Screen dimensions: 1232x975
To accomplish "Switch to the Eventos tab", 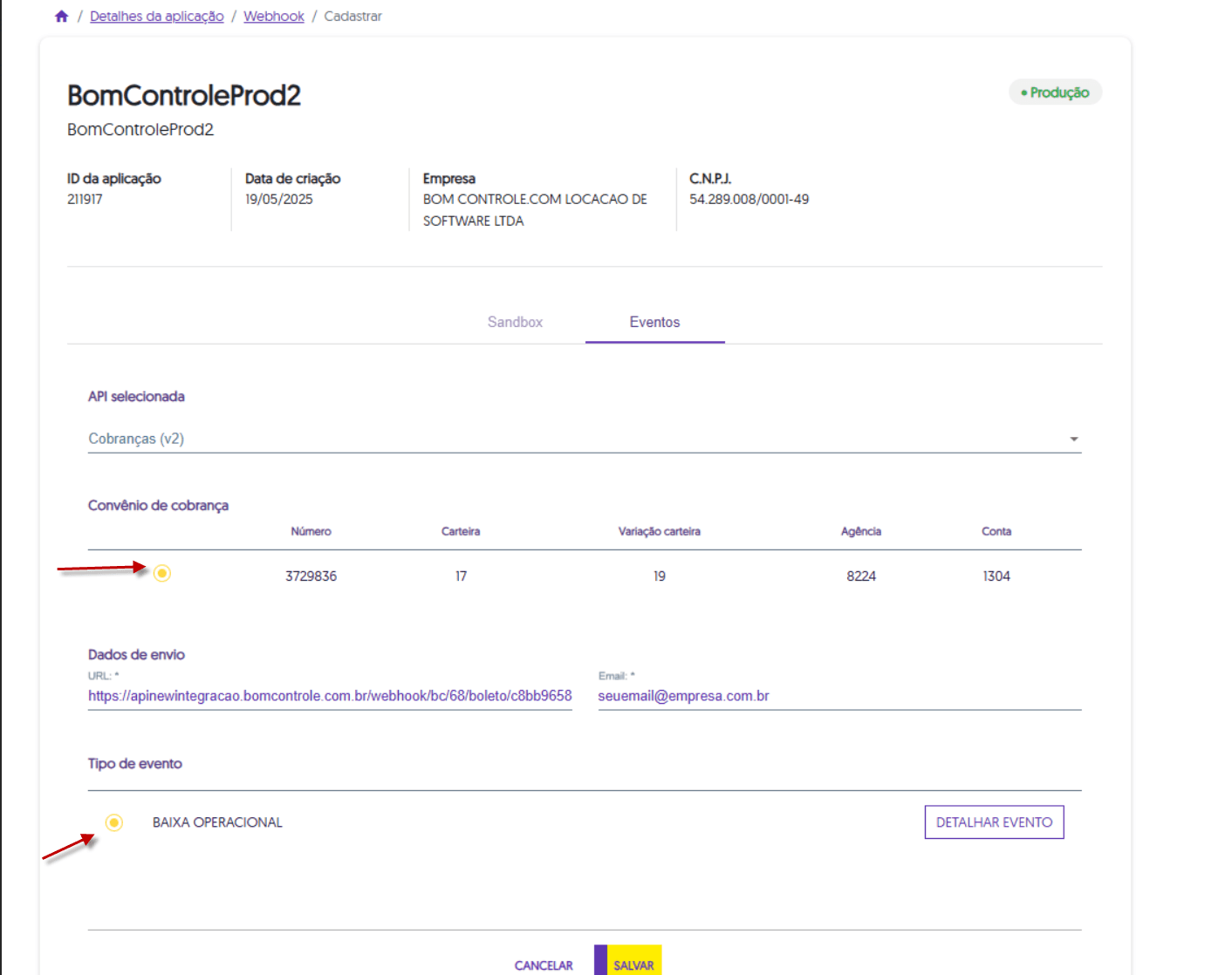I will (654, 322).
